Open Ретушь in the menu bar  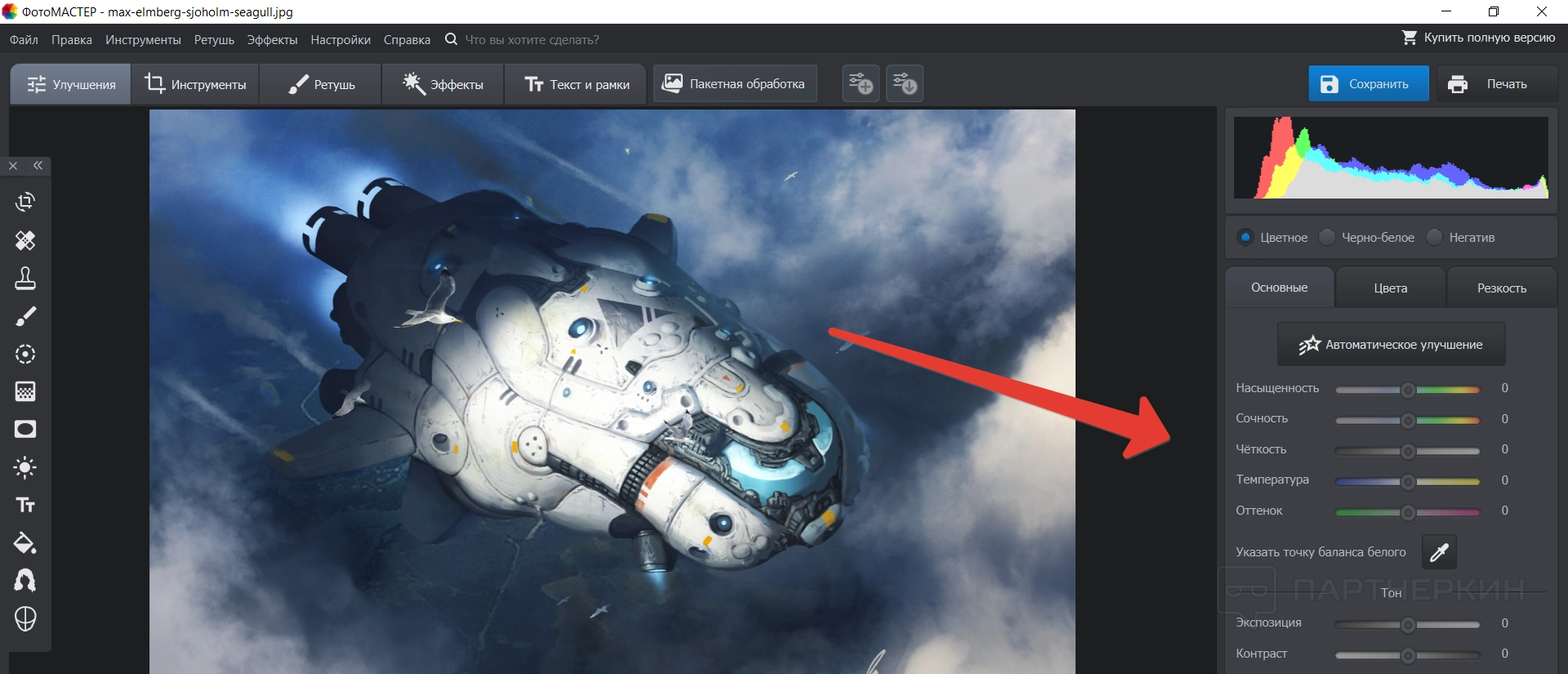click(x=214, y=40)
